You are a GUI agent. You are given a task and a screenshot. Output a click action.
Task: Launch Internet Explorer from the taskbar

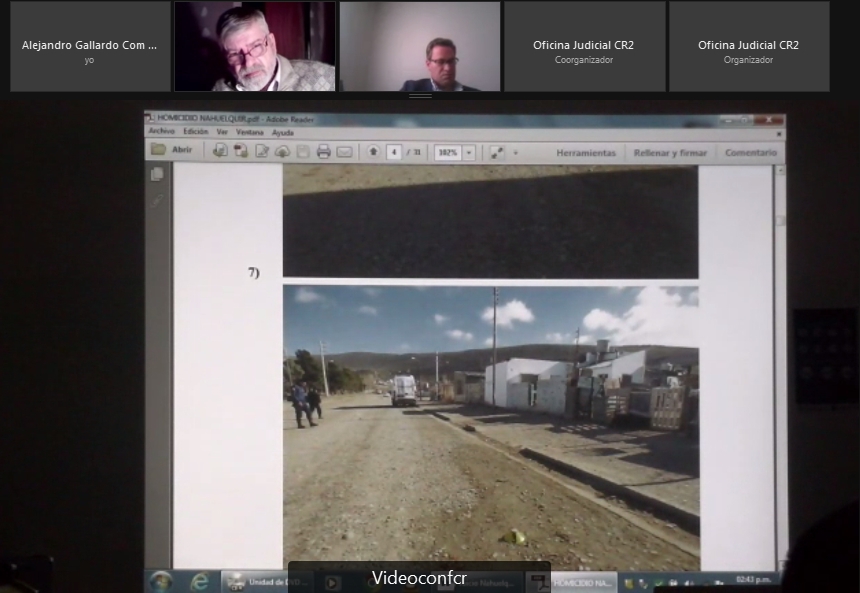(x=199, y=581)
